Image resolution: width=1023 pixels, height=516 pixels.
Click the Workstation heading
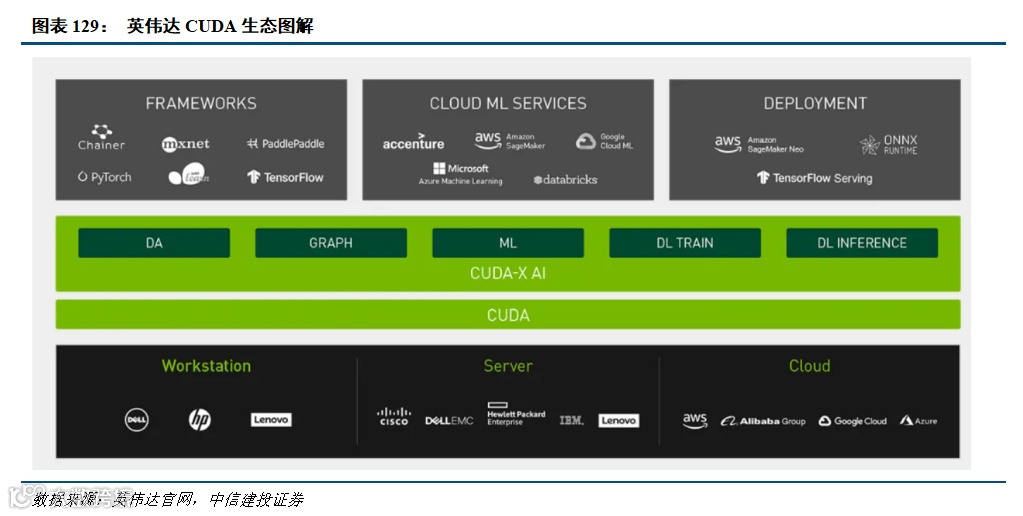click(206, 365)
